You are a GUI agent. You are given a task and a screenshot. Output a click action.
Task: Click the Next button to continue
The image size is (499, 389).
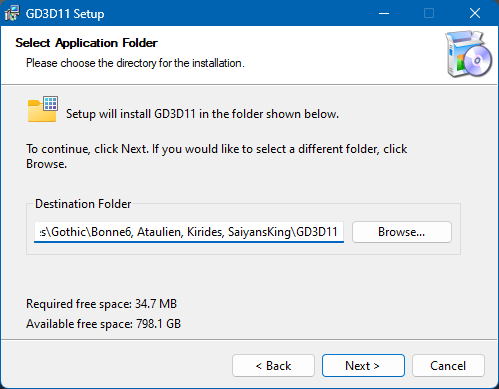[x=363, y=366]
